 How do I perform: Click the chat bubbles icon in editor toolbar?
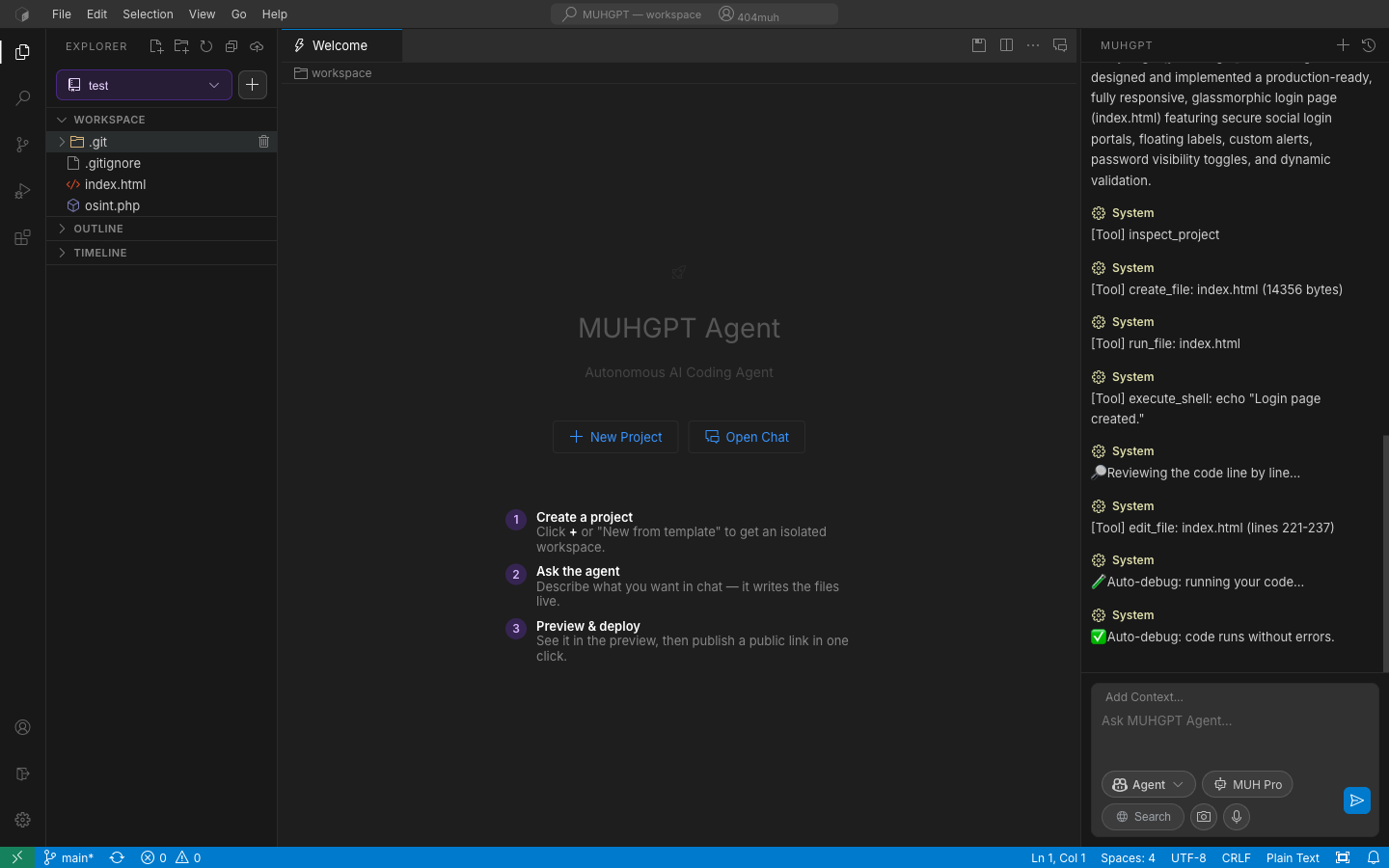tap(1060, 45)
